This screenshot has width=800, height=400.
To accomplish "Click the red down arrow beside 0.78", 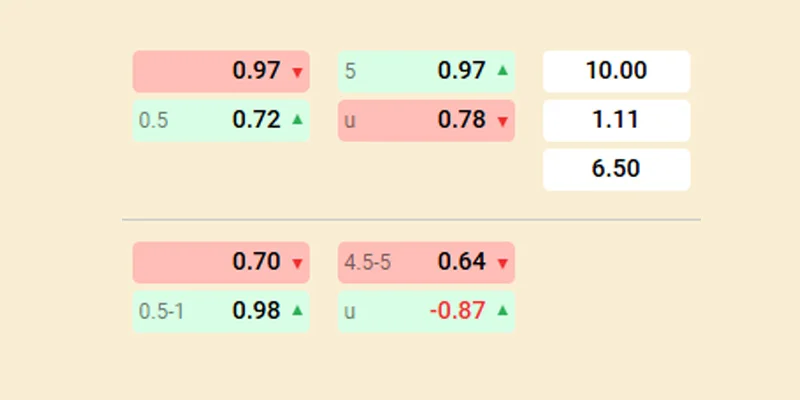I will (x=502, y=121).
